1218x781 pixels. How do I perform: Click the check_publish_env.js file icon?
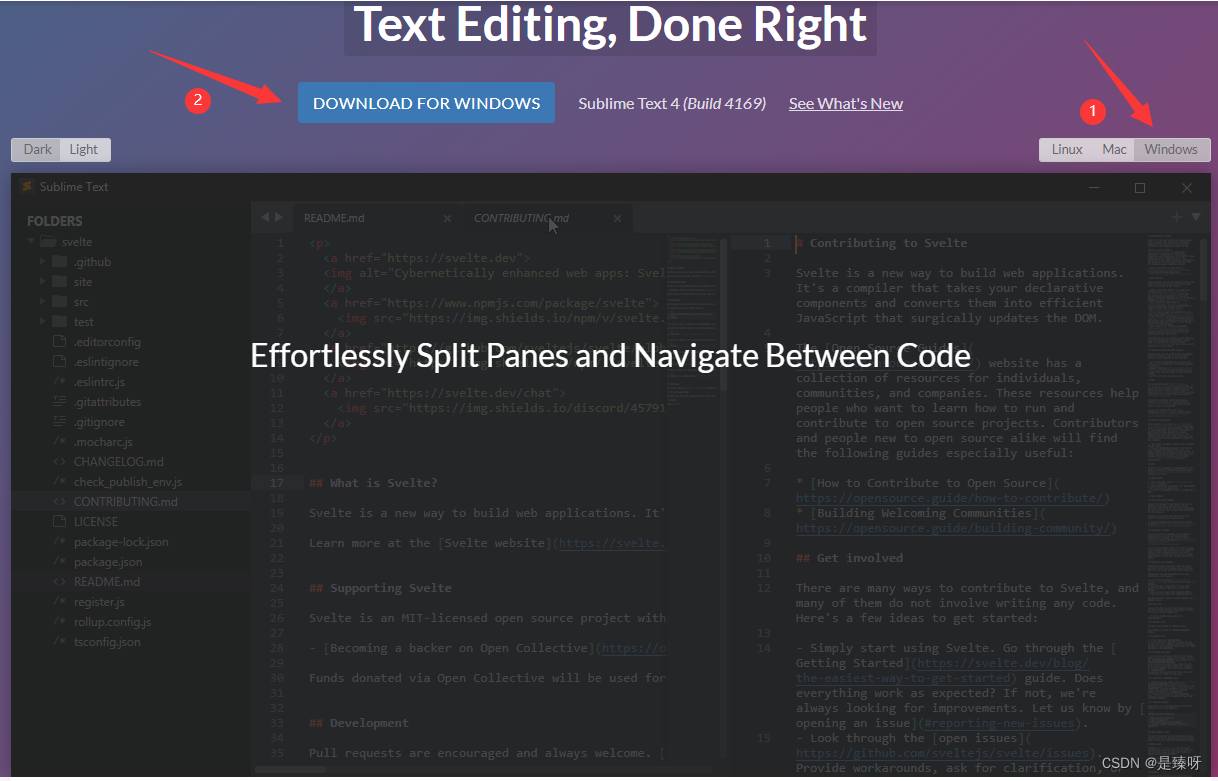[x=59, y=482]
